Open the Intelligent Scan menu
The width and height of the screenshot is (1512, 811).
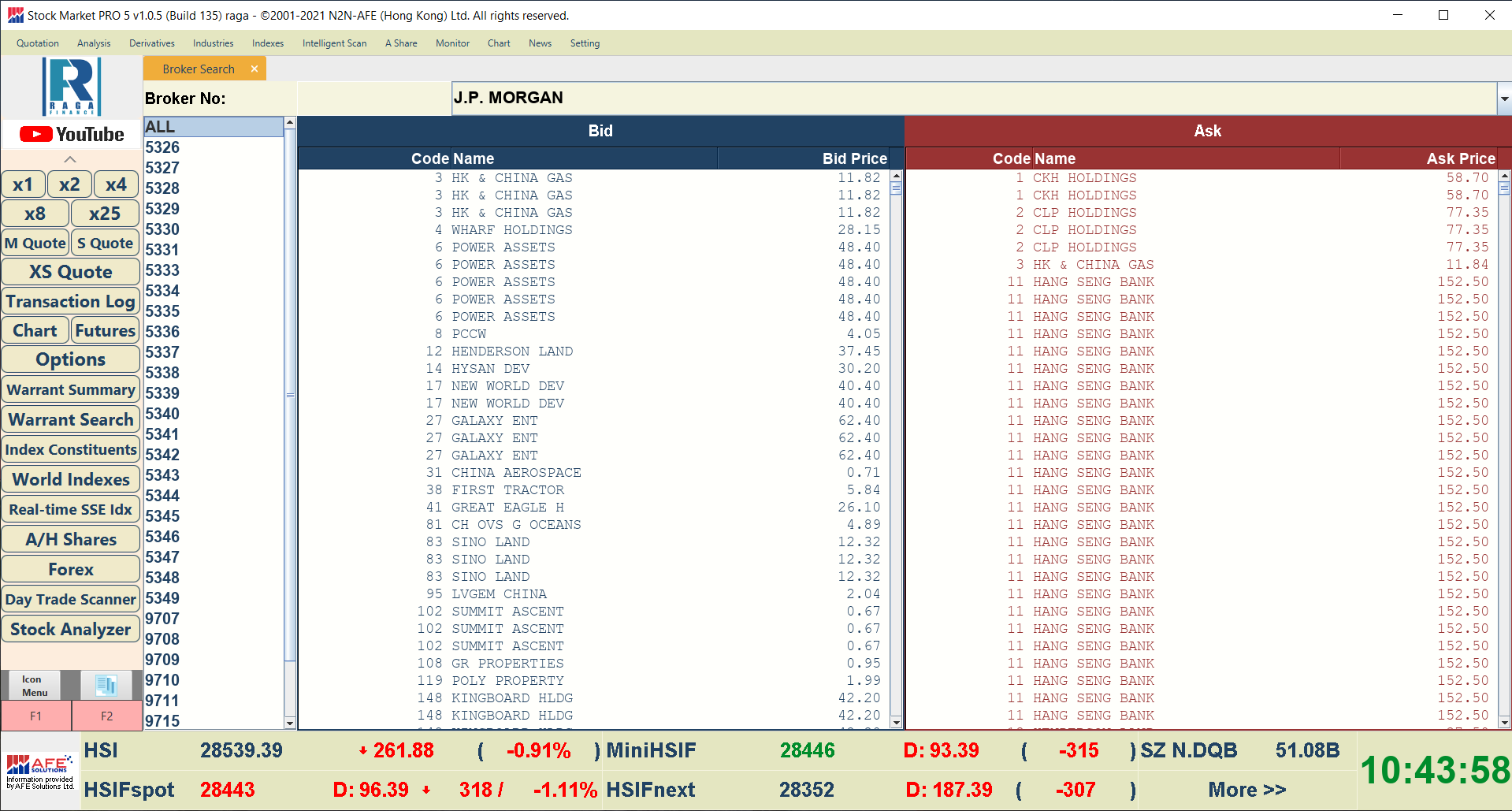tap(334, 43)
